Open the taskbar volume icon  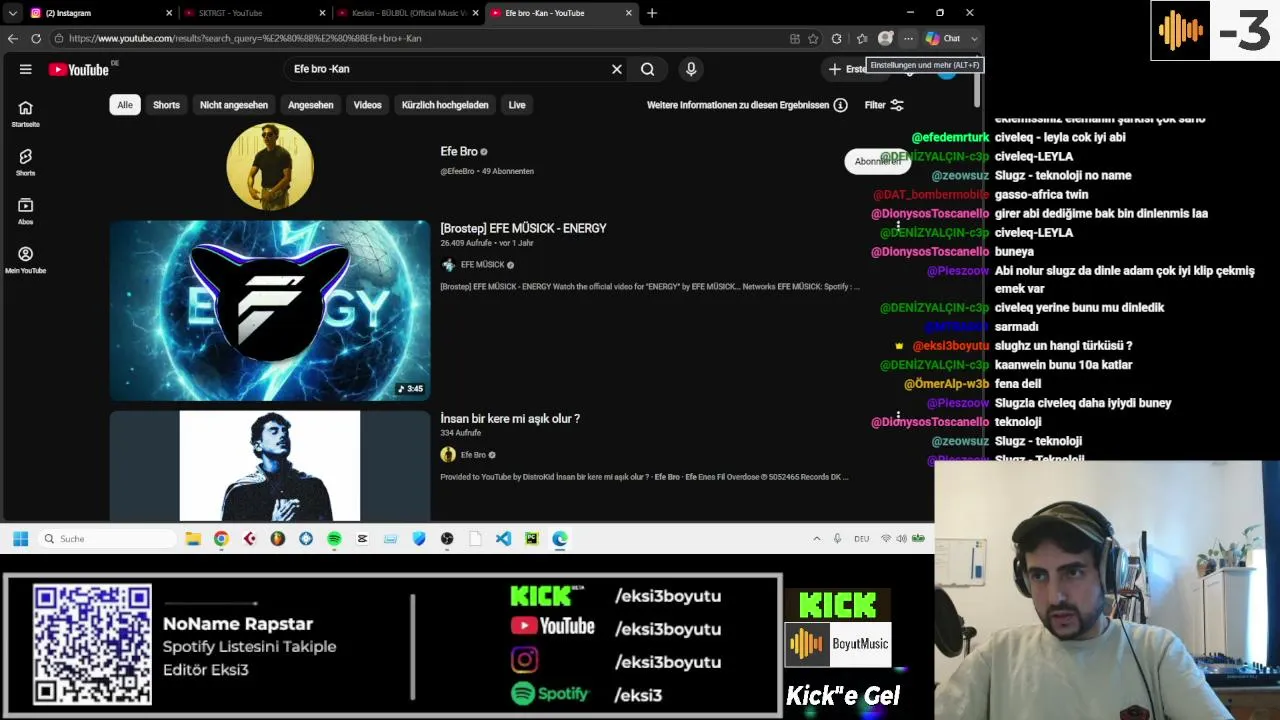point(901,539)
